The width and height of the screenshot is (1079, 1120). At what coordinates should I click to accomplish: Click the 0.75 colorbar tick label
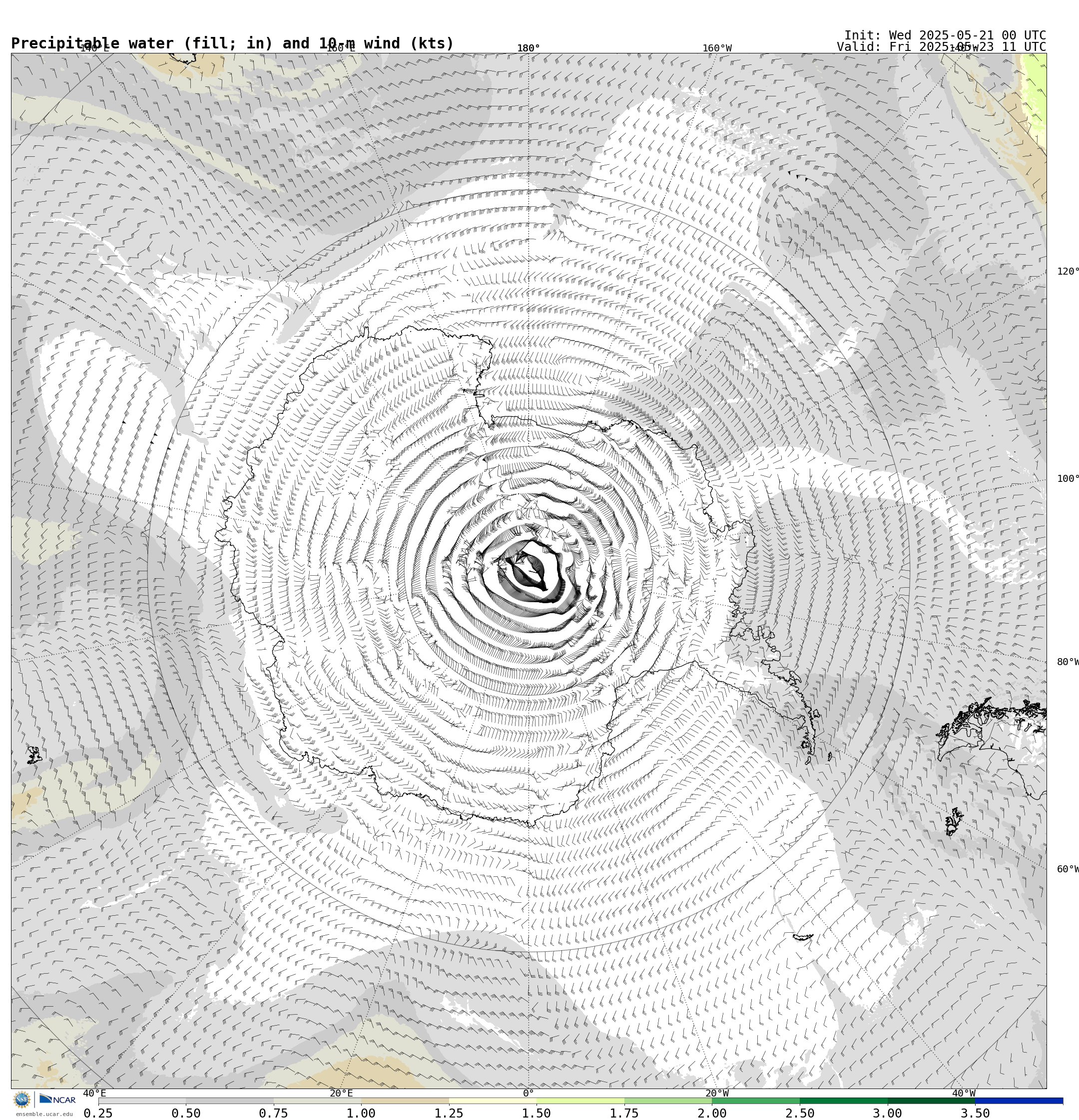coord(273,1113)
